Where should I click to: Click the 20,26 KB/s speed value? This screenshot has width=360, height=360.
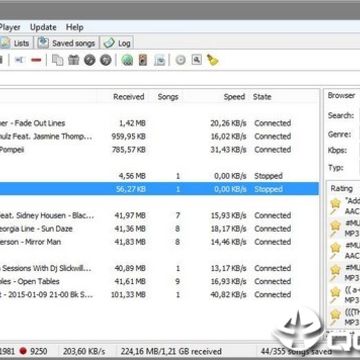[x=228, y=123]
